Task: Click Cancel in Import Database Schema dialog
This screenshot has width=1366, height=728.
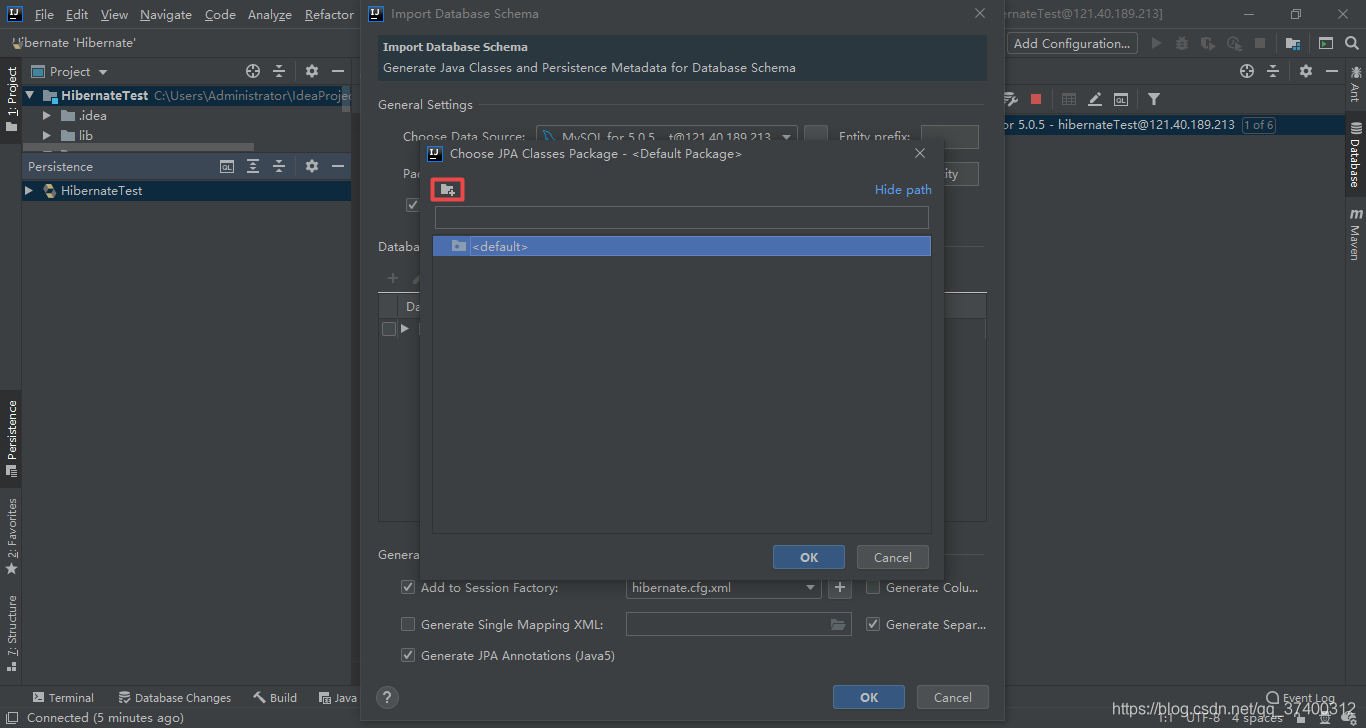Action: click(952, 697)
